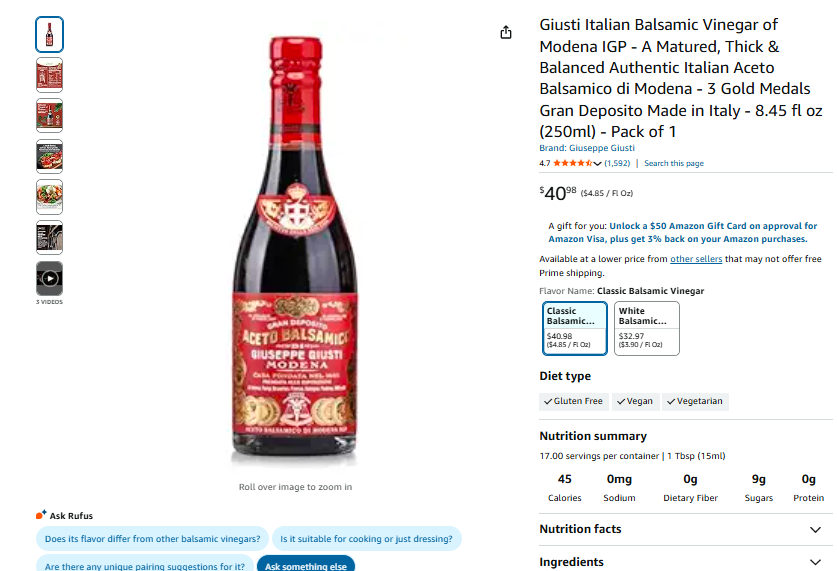Choose White Balsamic flavor option
837x571 pixels.
tap(646, 328)
